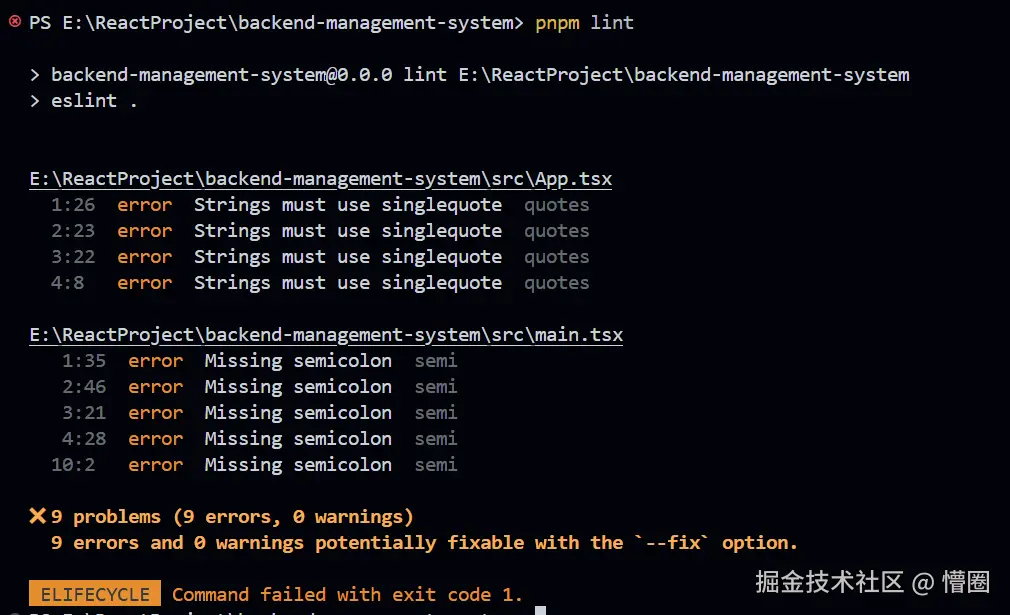Screen dimensions: 1010x615
Task: Click the 1:26 error location
Action: (73, 205)
